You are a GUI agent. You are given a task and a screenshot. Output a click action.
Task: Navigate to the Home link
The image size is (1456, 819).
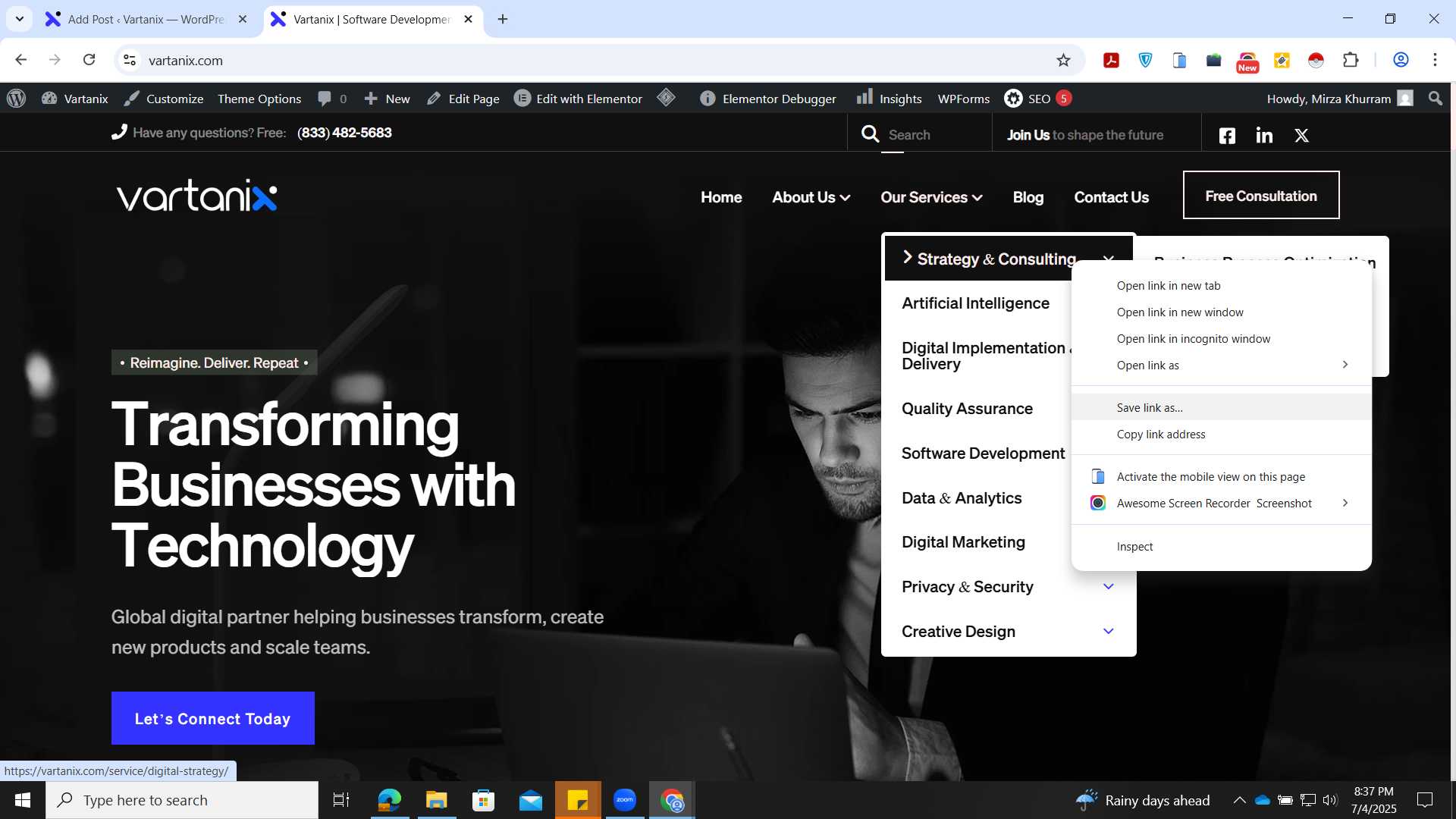point(721,197)
